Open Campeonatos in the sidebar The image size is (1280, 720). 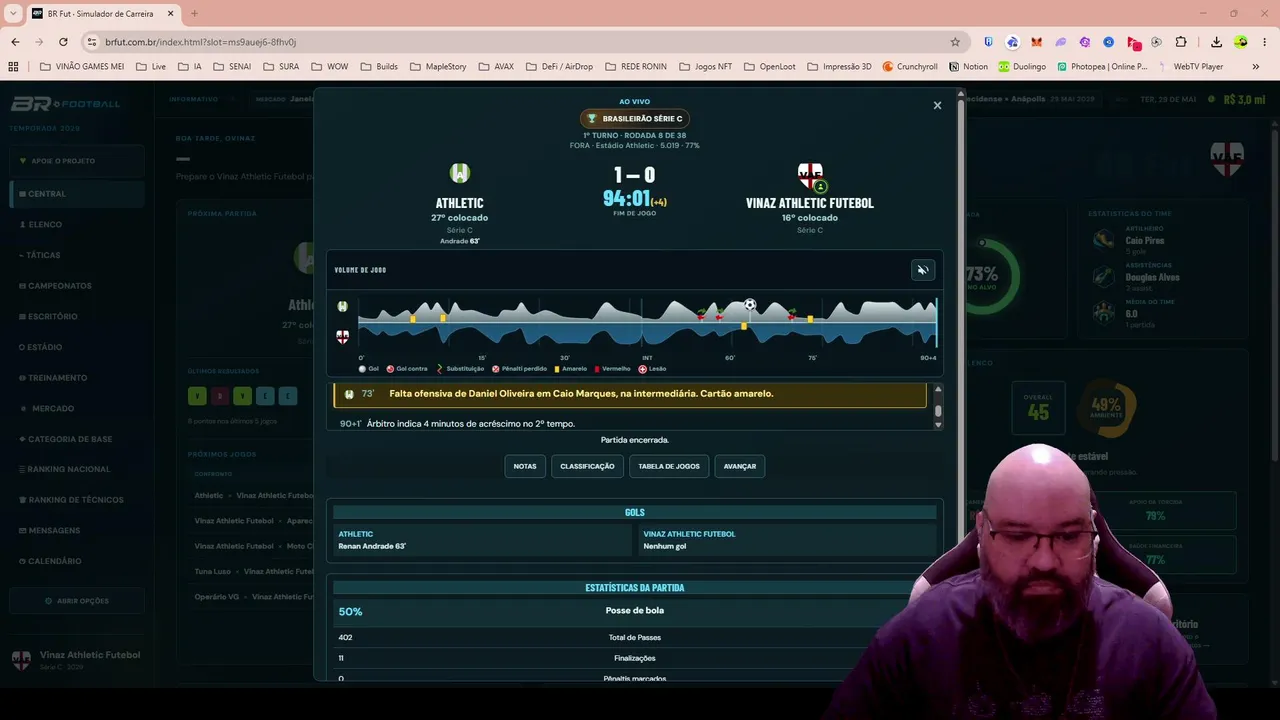77,286
